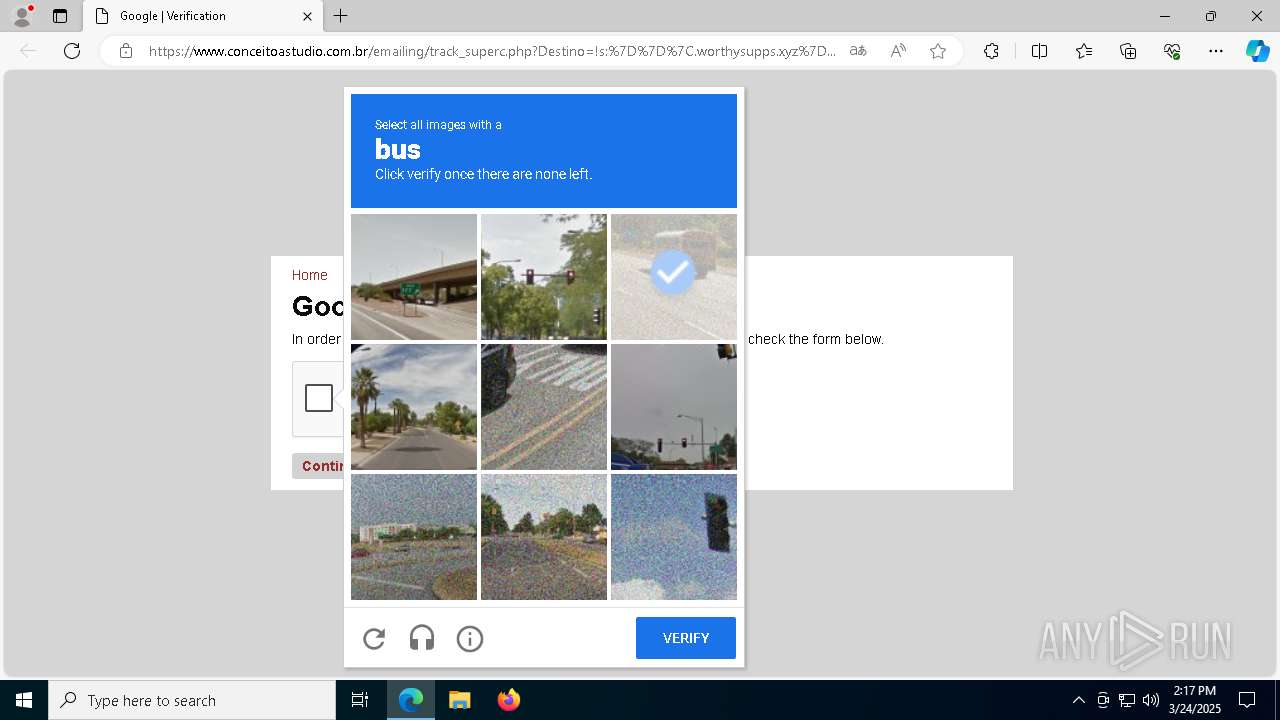Viewport: 1280px width, 720px height.
Task: Reload the captcha challenge
Action: coord(374,639)
